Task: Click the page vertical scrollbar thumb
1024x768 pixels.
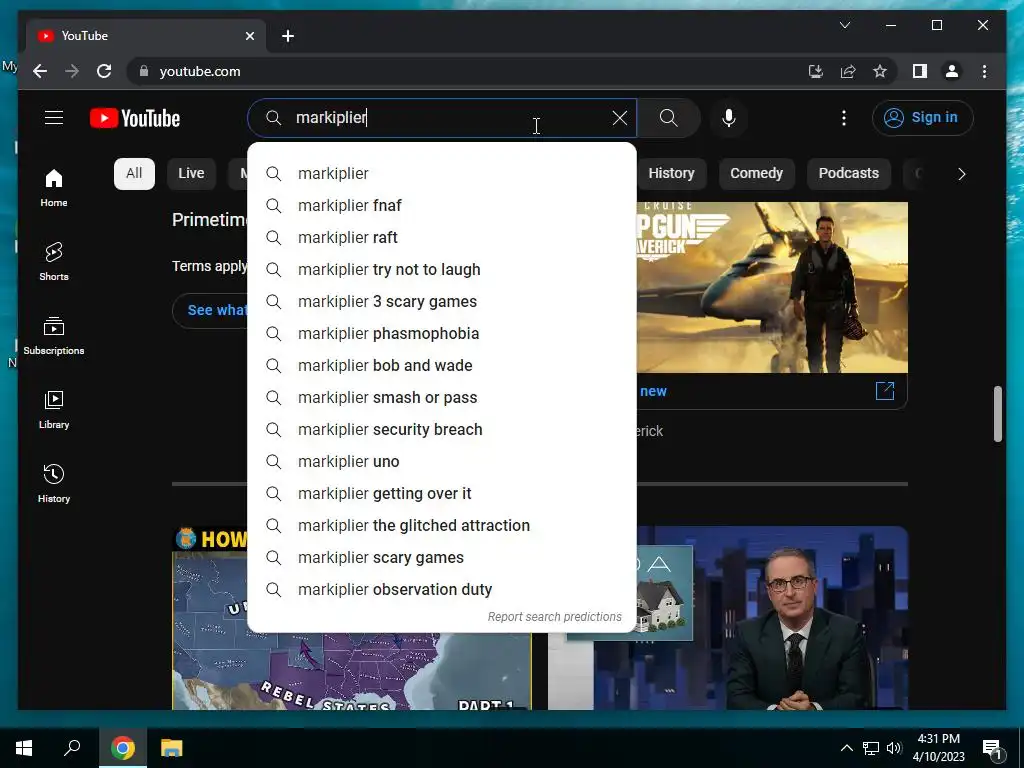Action: [x=998, y=414]
